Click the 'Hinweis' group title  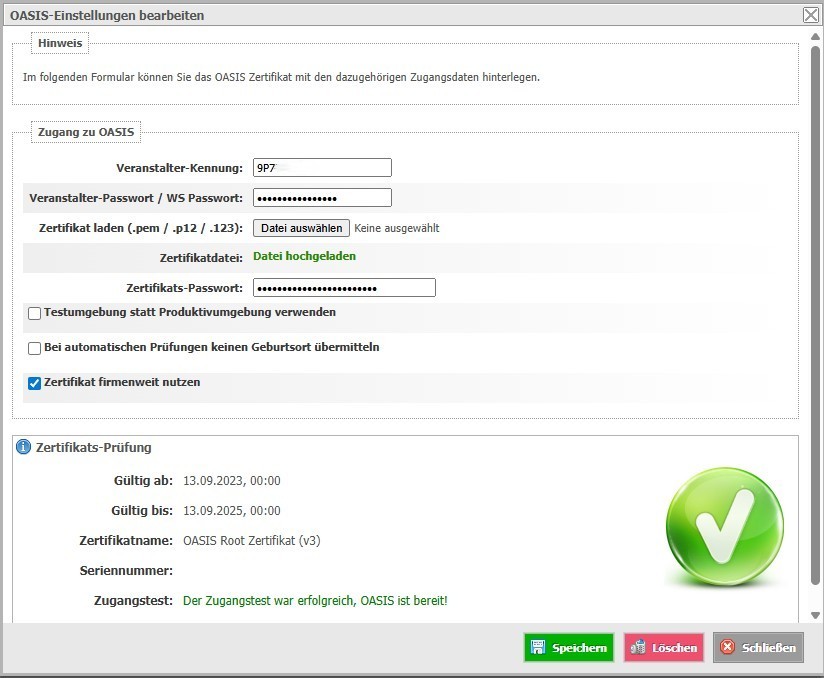(60, 43)
